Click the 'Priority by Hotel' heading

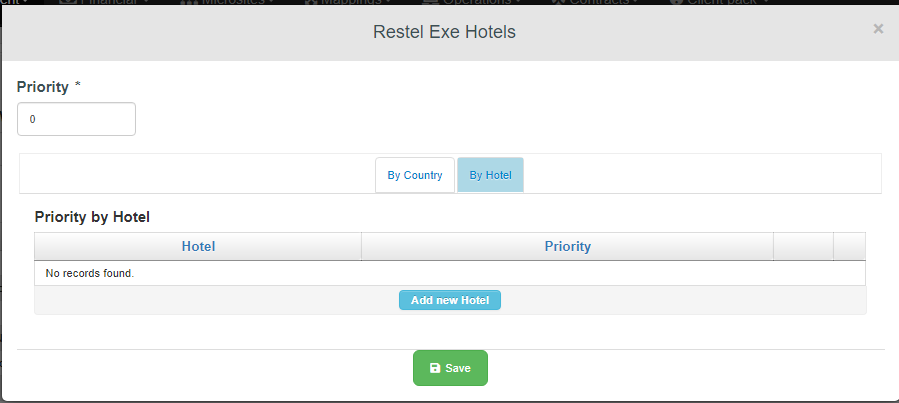pyautogui.click(x=92, y=216)
